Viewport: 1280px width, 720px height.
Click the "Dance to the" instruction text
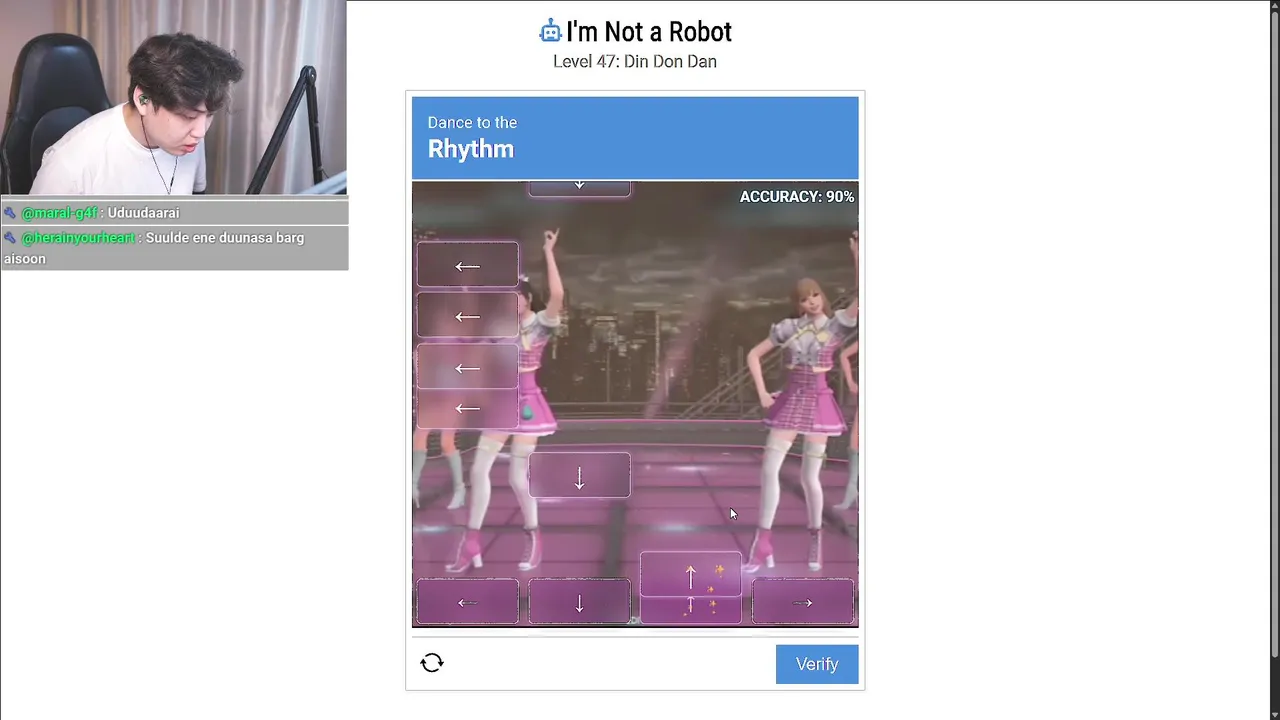472,122
